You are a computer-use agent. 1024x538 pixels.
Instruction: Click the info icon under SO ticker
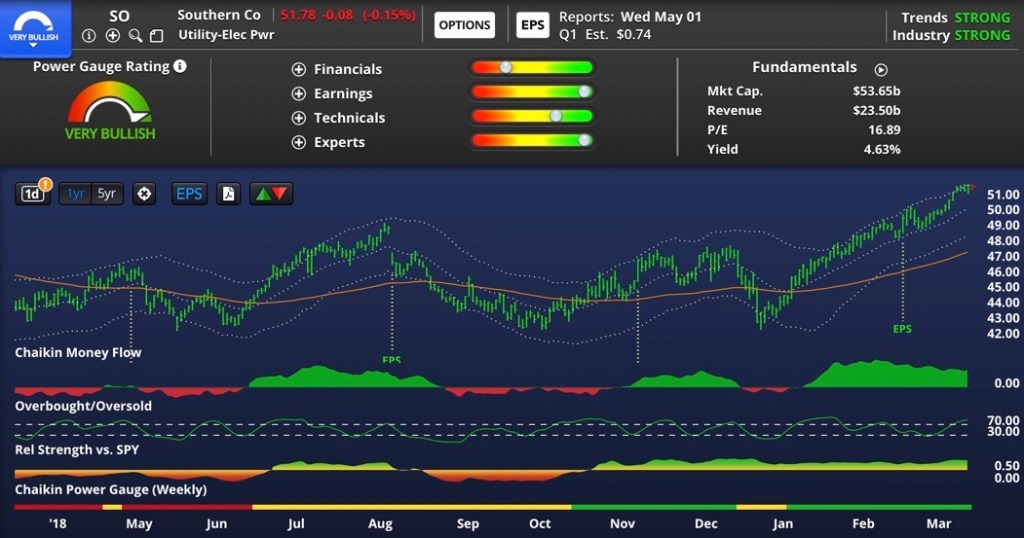89,36
